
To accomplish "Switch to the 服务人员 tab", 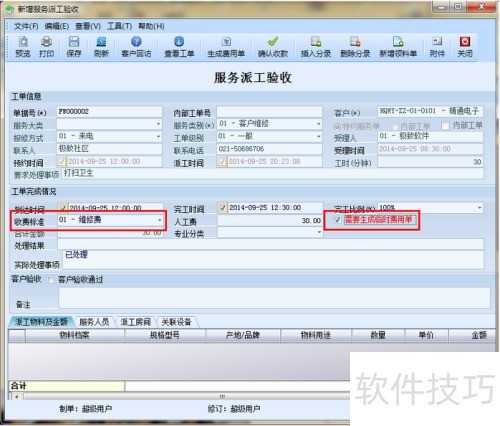I will [94, 322].
